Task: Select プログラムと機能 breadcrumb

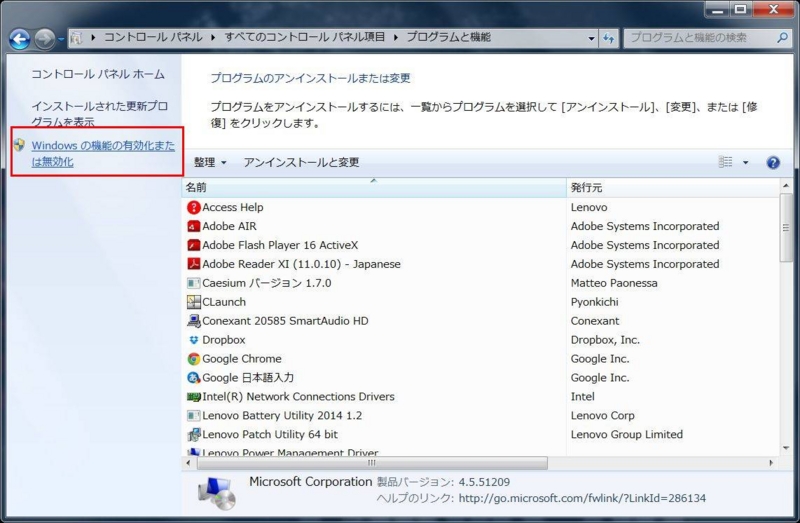Action: 448,37
